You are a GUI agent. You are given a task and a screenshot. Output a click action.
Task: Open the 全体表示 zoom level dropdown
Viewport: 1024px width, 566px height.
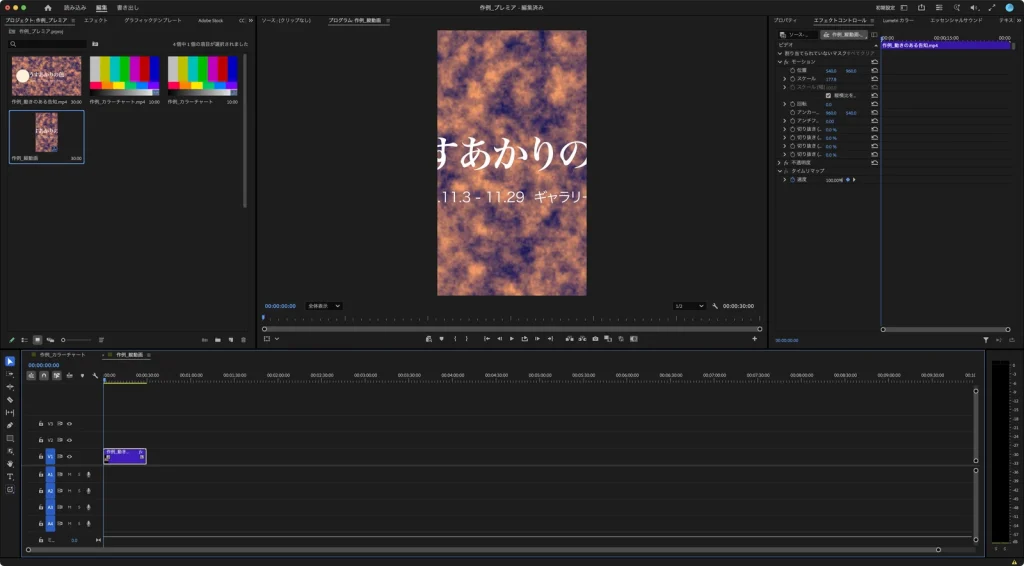point(324,306)
